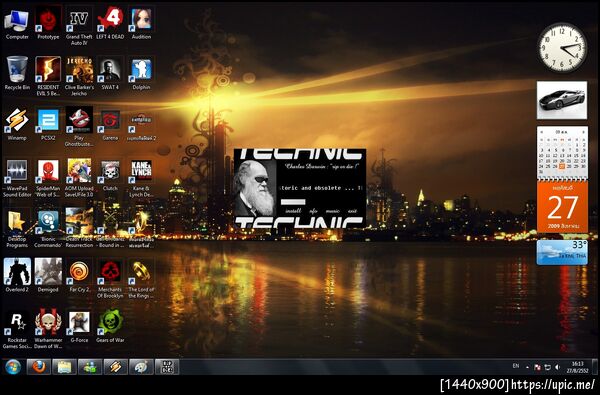Open the PCSX2 emulator shortcut
The height and width of the screenshot is (395, 600).
(x=48, y=124)
